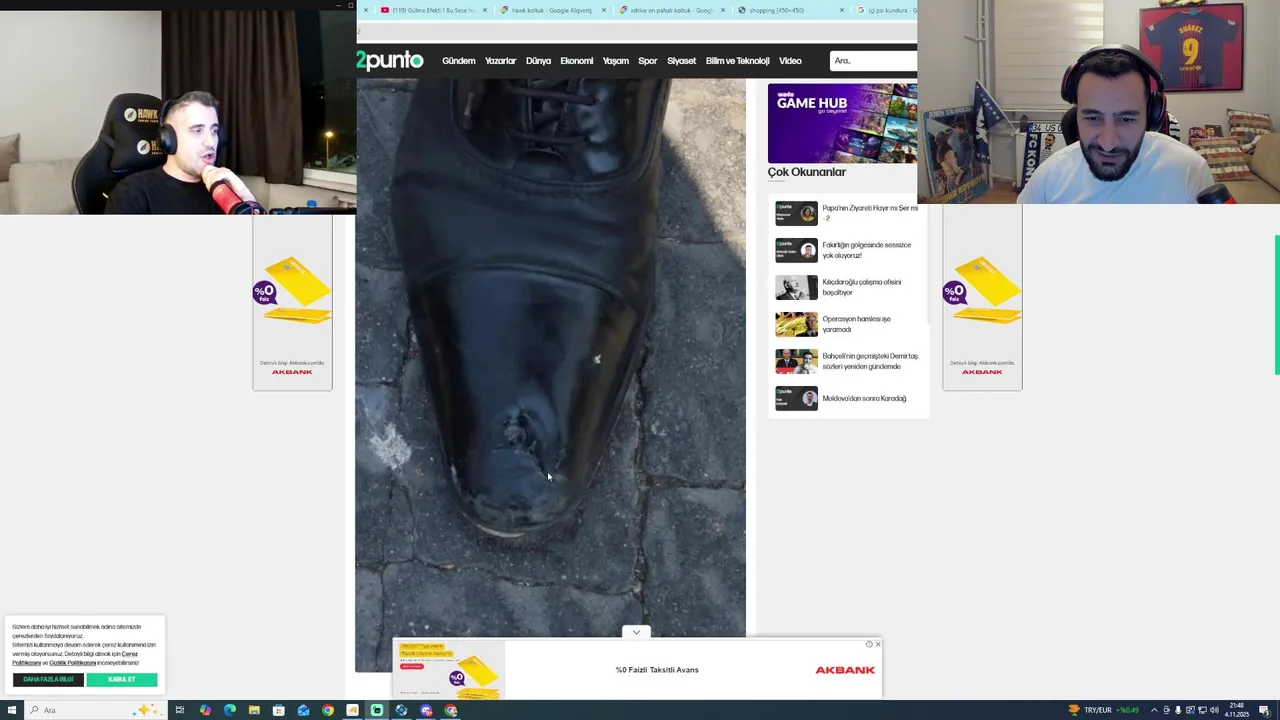This screenshot has width=1280, height=720.
Task: Open Operasyon hamlesi işe yaramadı article
Action: 856,324
